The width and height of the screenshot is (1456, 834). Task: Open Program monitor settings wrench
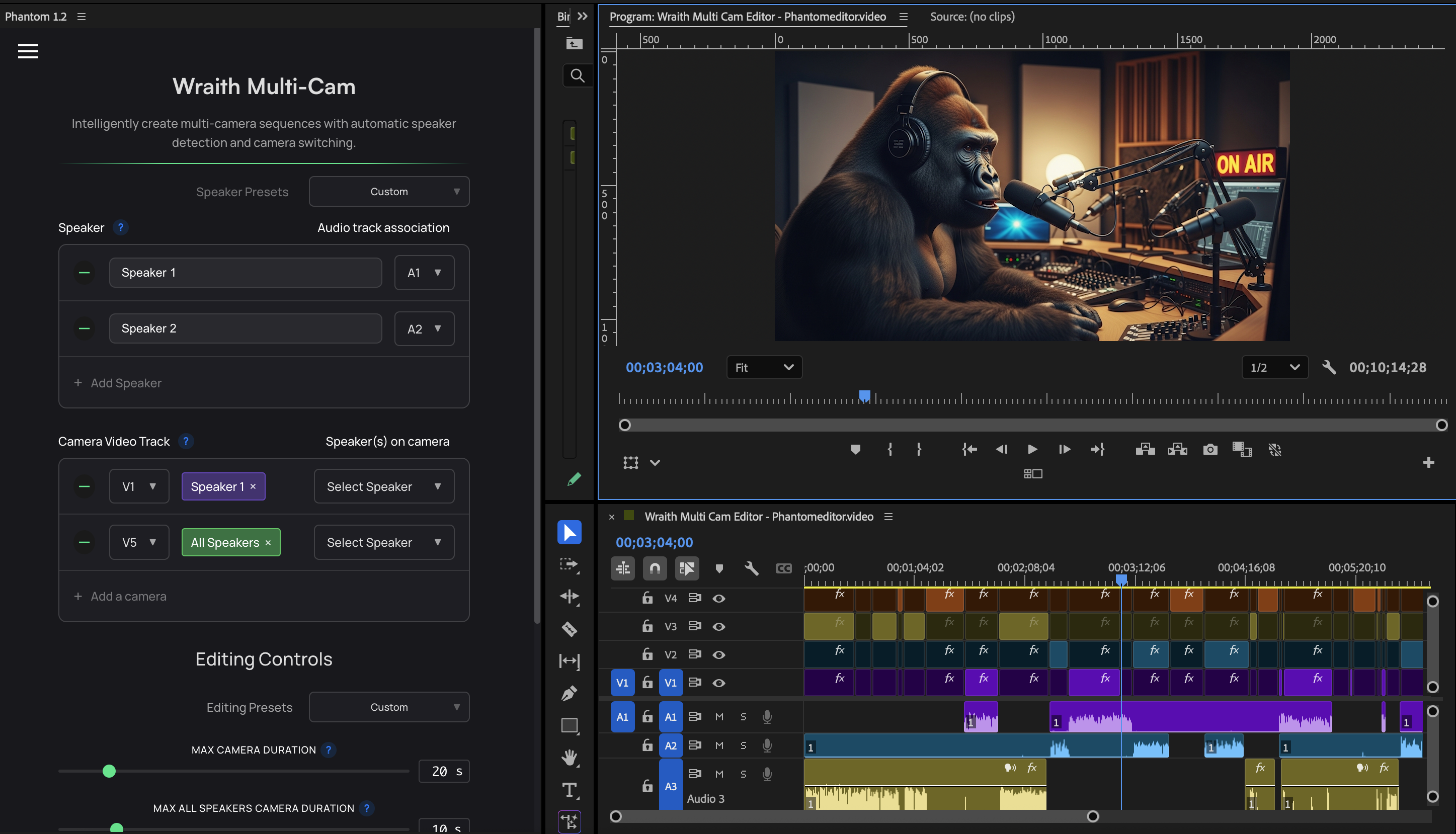coord(1329,367)
